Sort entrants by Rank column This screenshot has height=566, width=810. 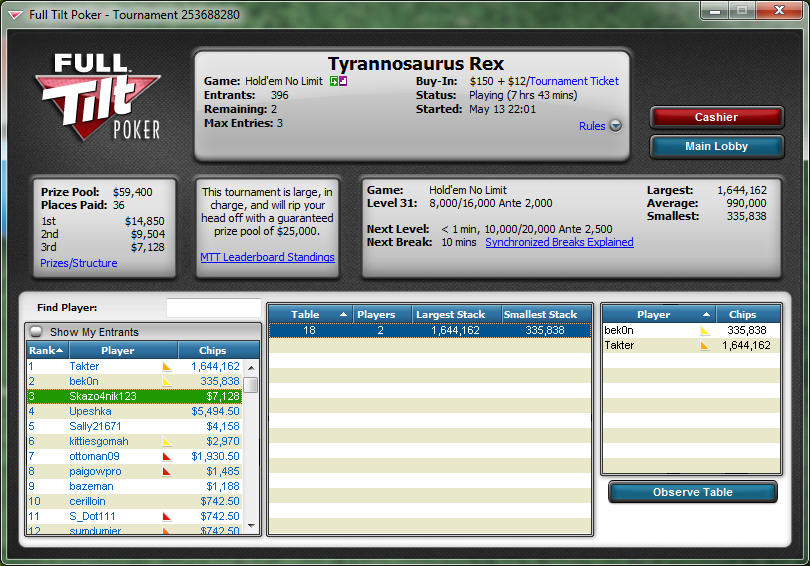tap(45, 350)
